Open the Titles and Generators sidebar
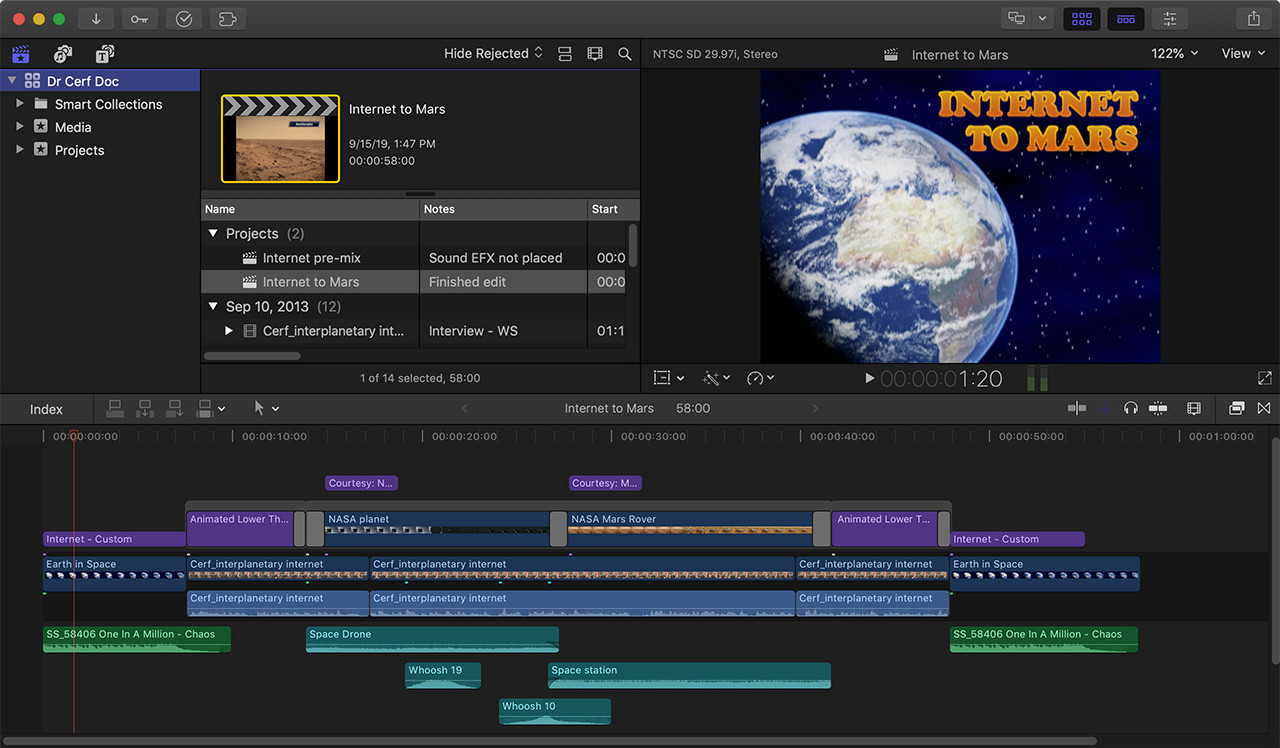1280x748 pixels. [x=104, y=54]
